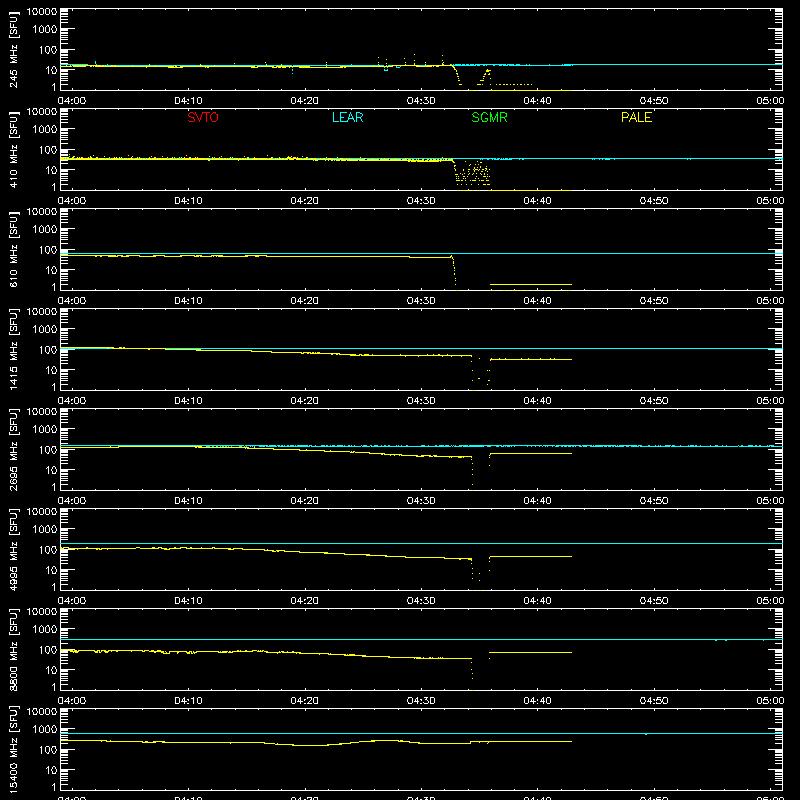This screenshot has height=800, width=800.
Task: Select the 15400 MHz [SFU] axis title
Action: coord(13,749)
